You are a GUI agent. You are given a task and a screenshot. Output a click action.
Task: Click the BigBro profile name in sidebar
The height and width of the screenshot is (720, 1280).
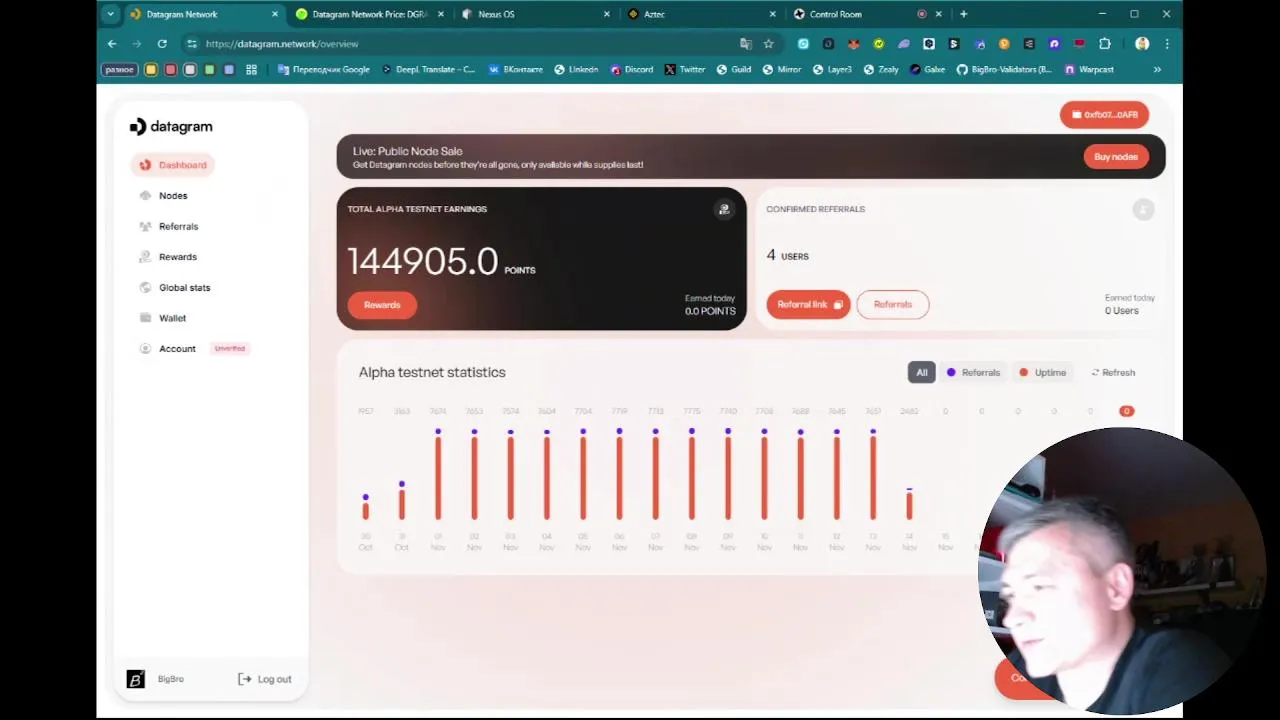[x=171, y=679]
